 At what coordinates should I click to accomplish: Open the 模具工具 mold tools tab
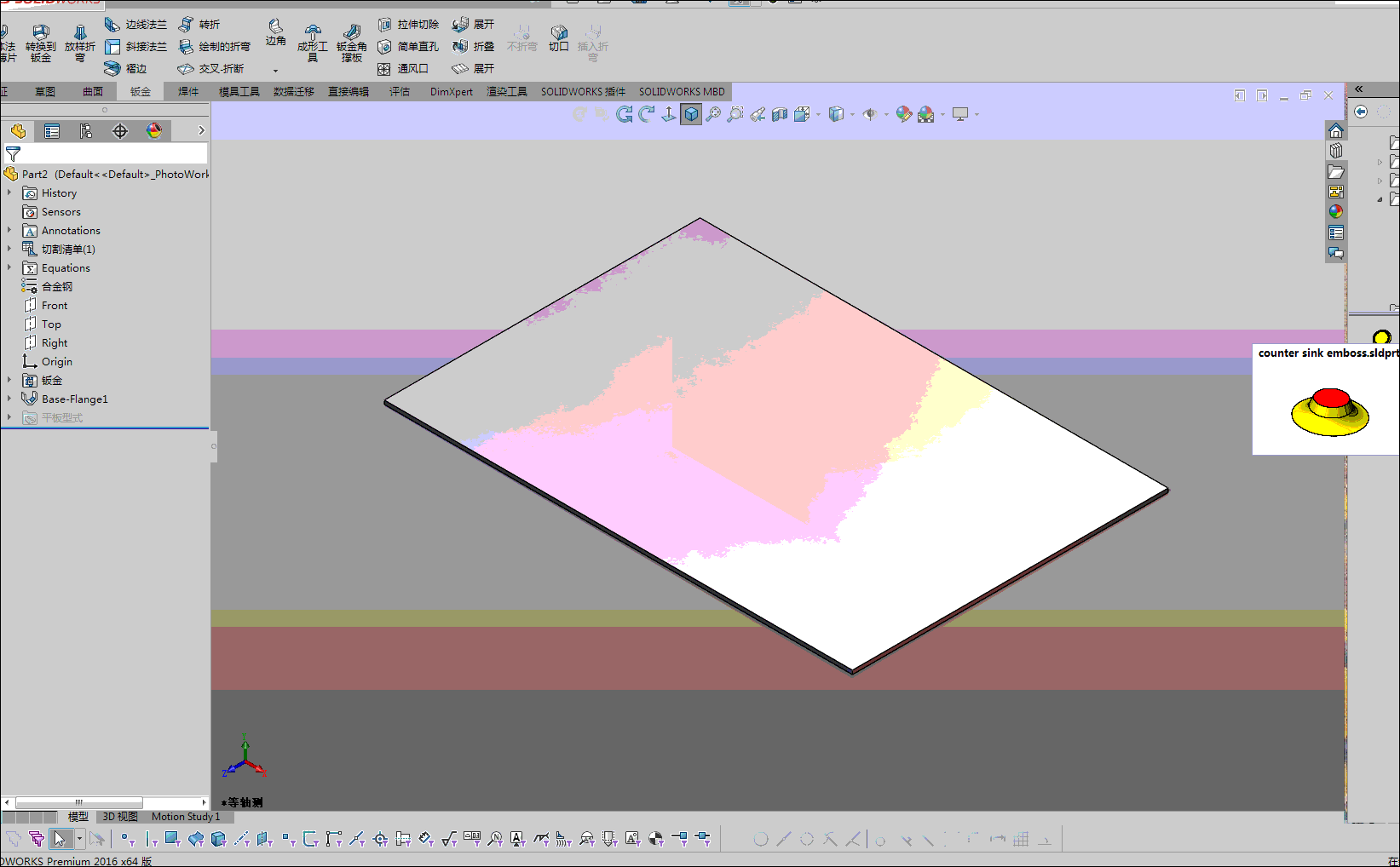click(x=239, y=92)
